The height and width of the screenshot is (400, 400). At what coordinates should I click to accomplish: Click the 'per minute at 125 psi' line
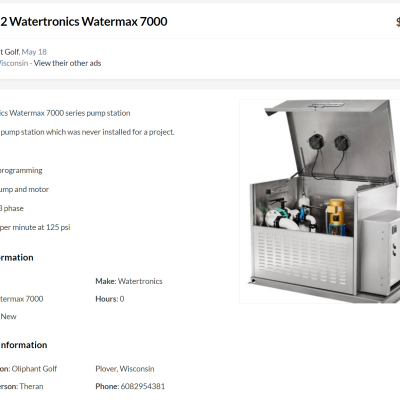pyautogui.click(x=35, y=227)
